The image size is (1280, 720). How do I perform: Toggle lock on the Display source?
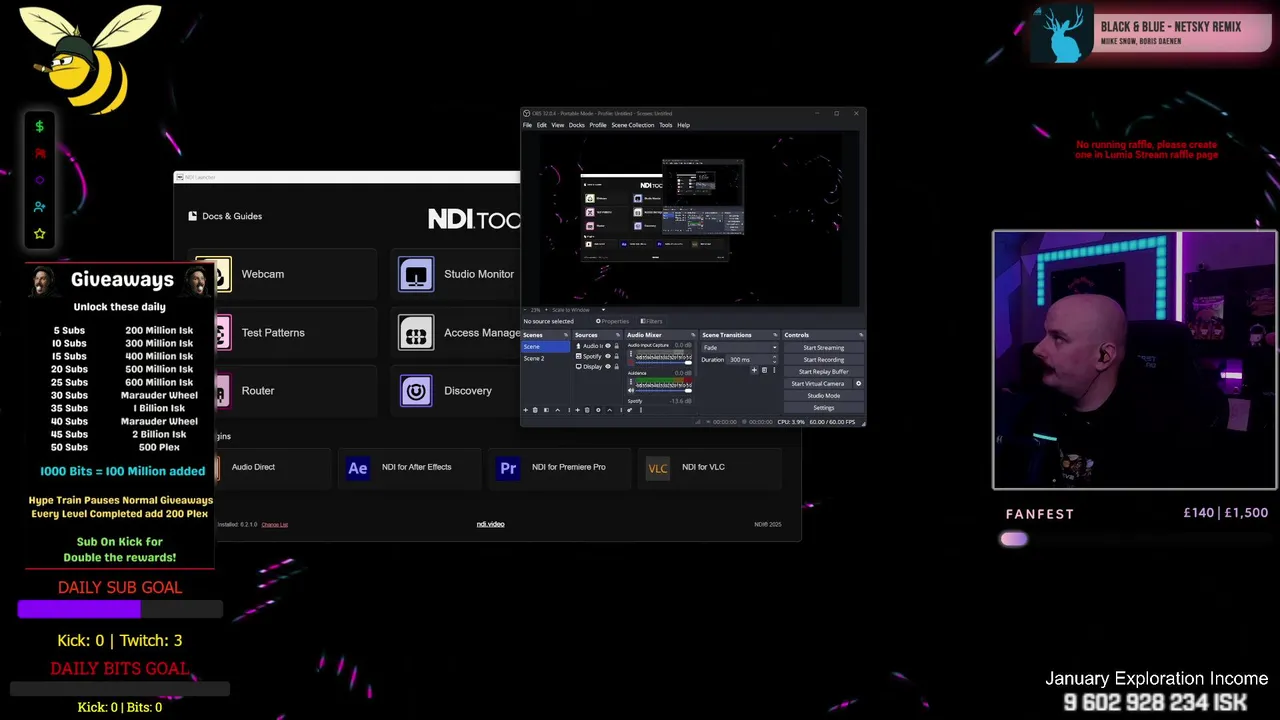coord(617,367)
